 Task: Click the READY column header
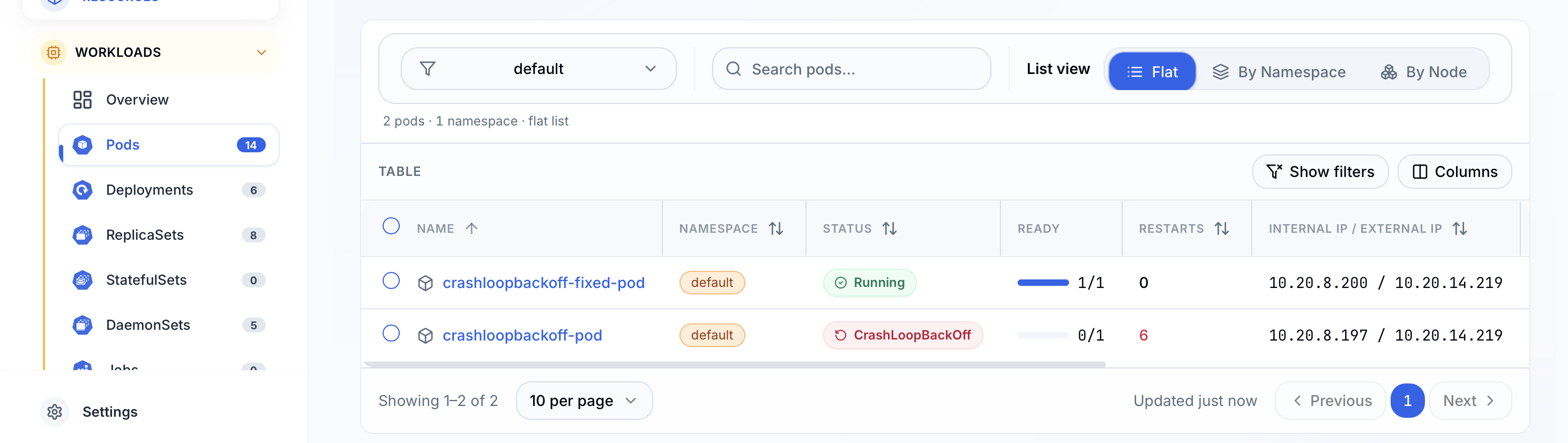[x=1039, y=228]
